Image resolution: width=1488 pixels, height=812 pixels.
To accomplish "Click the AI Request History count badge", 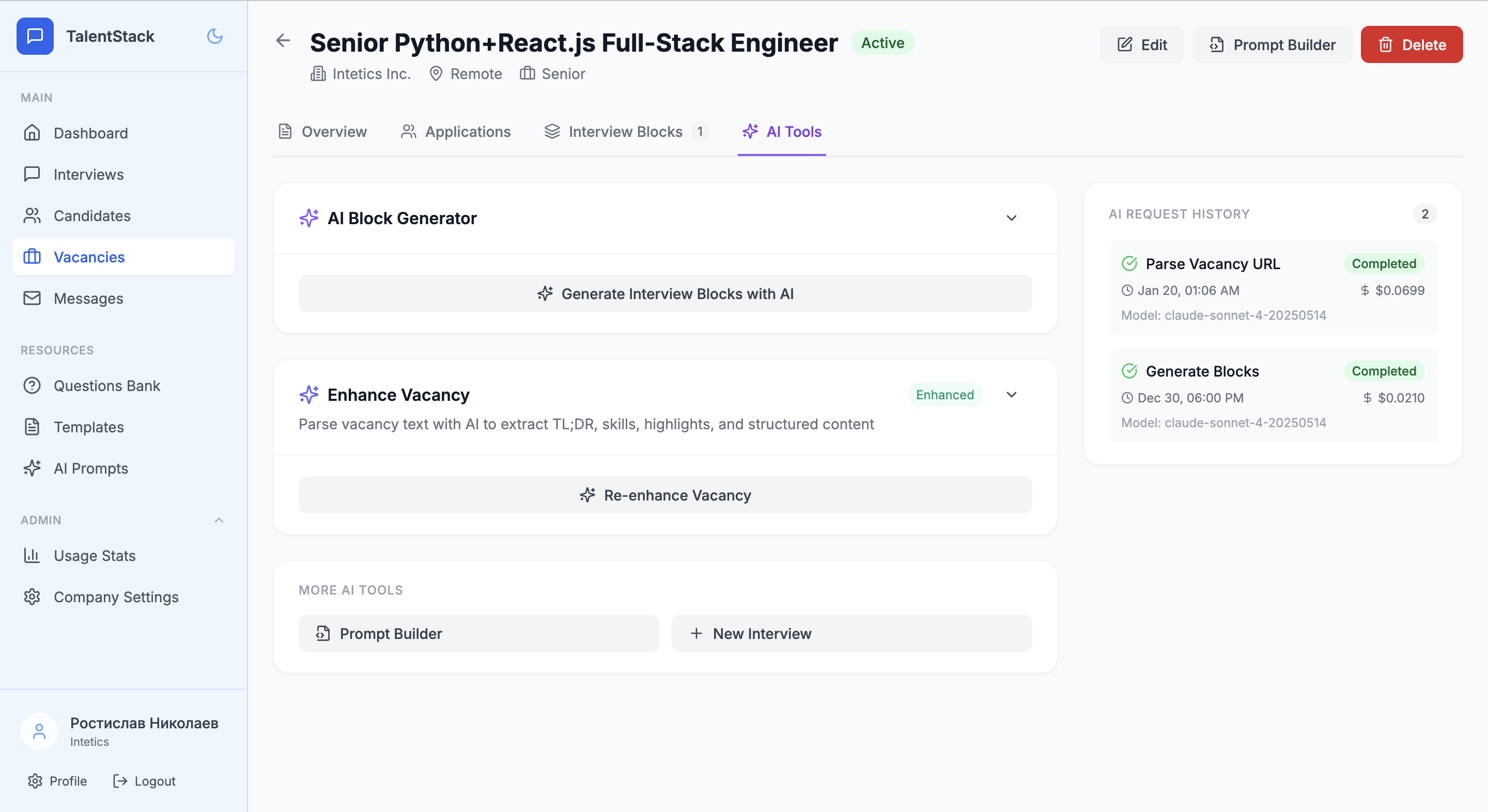I will pos(1425,214).
